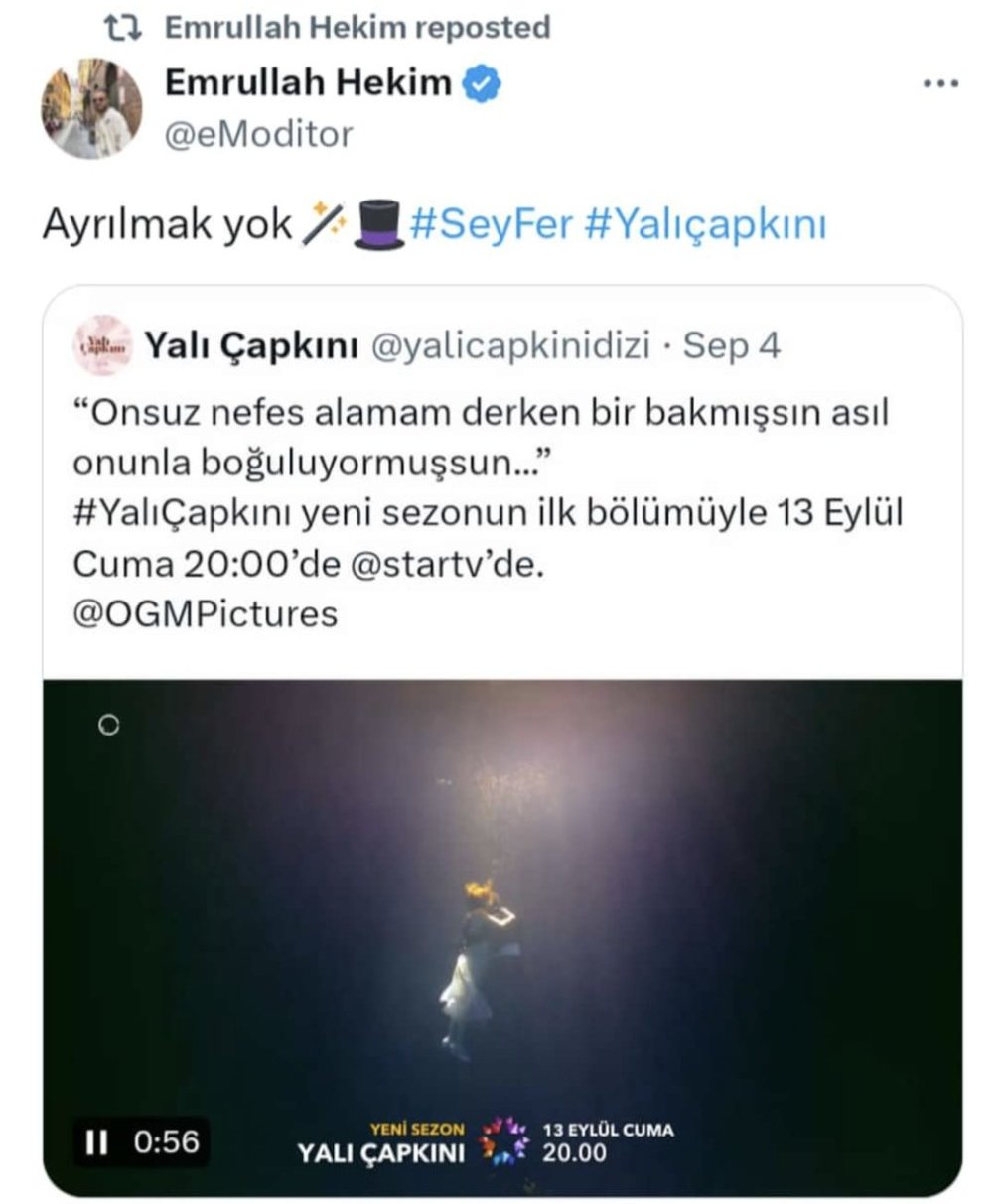Click the 0:56 video time indicator
Screen dimensions: 1000x1204
pos(166,1142)
